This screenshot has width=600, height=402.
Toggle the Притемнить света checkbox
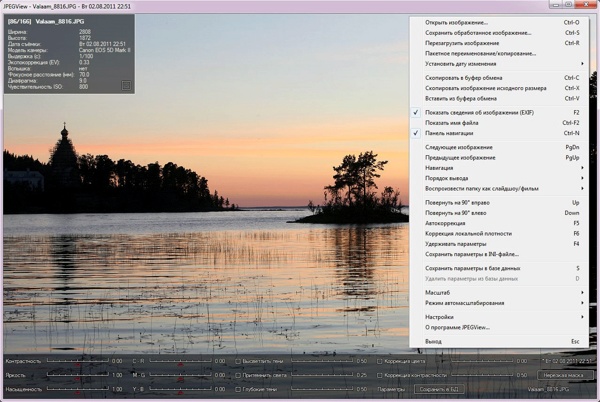click(238, 375)
